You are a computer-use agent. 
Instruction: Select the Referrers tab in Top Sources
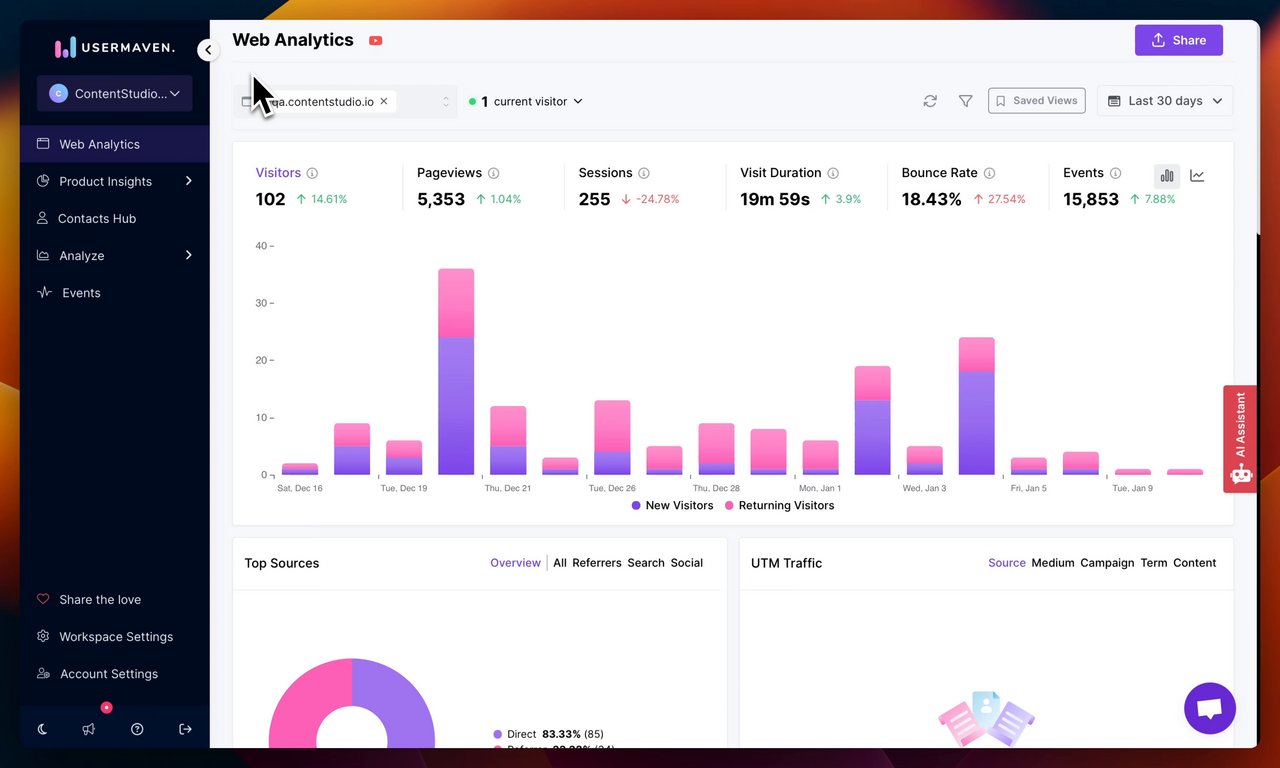pyautogui.click(x=597, y=563)
